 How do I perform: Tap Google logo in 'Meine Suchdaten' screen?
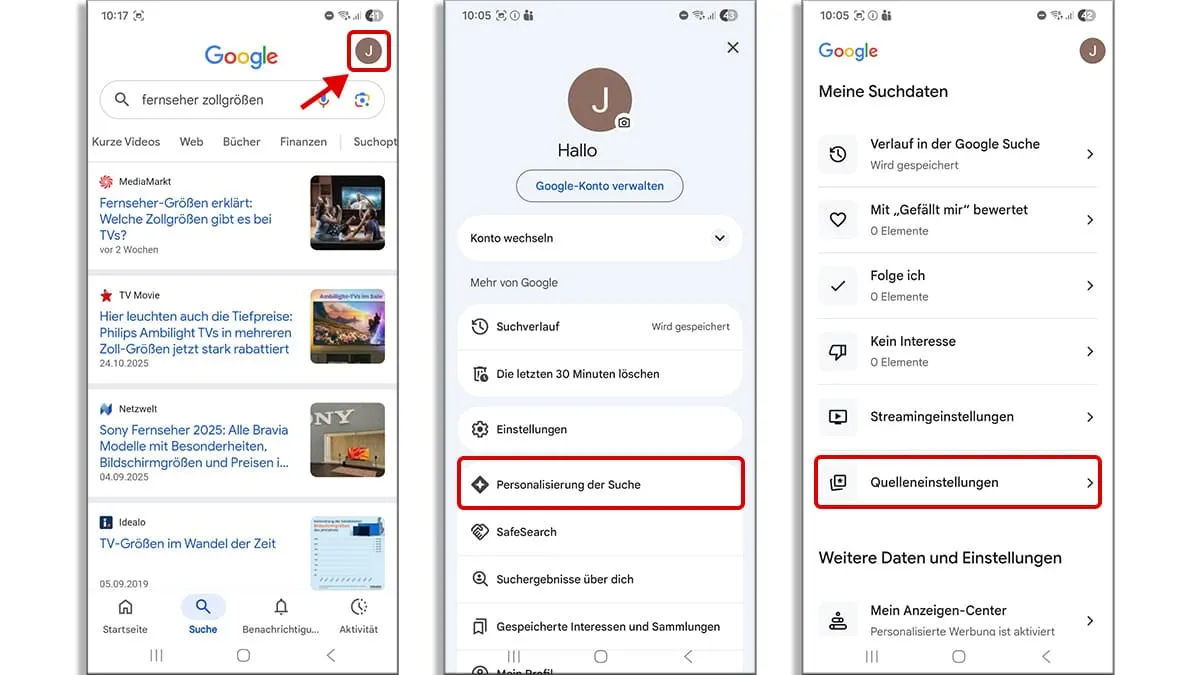(x=848, y=51)
